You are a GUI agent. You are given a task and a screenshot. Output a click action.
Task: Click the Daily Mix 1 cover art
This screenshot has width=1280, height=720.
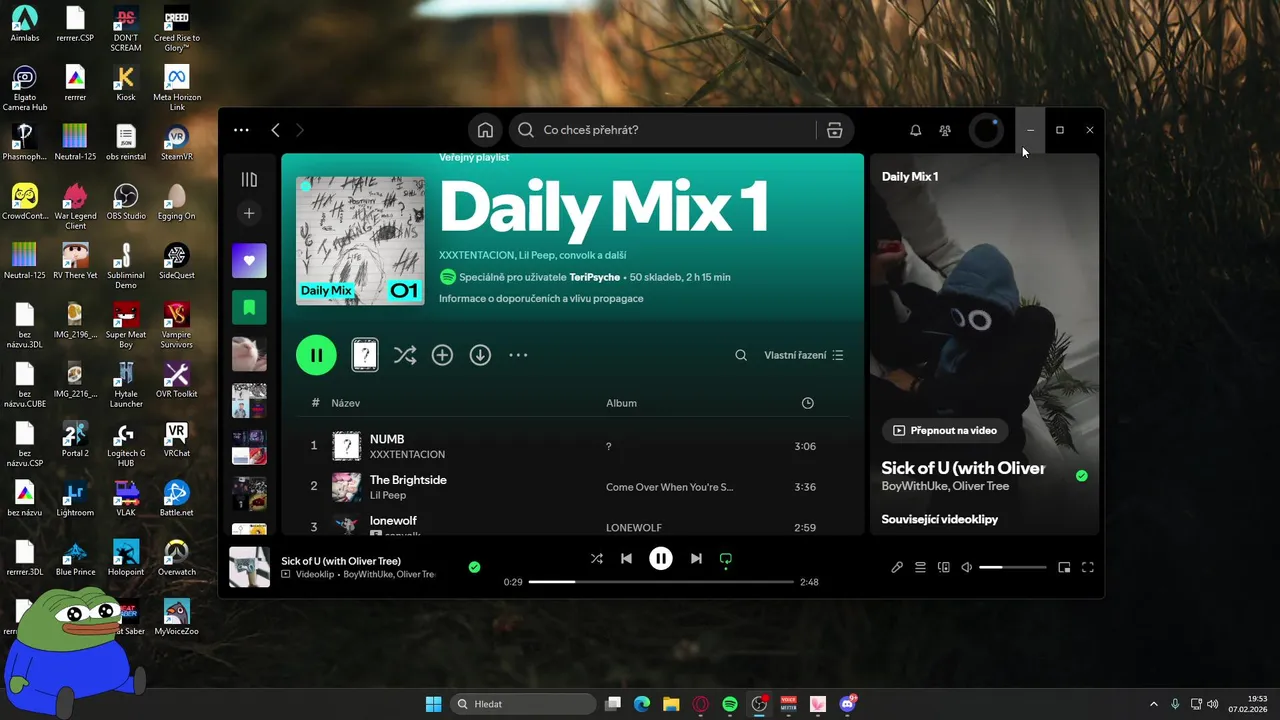pos(360,241)
